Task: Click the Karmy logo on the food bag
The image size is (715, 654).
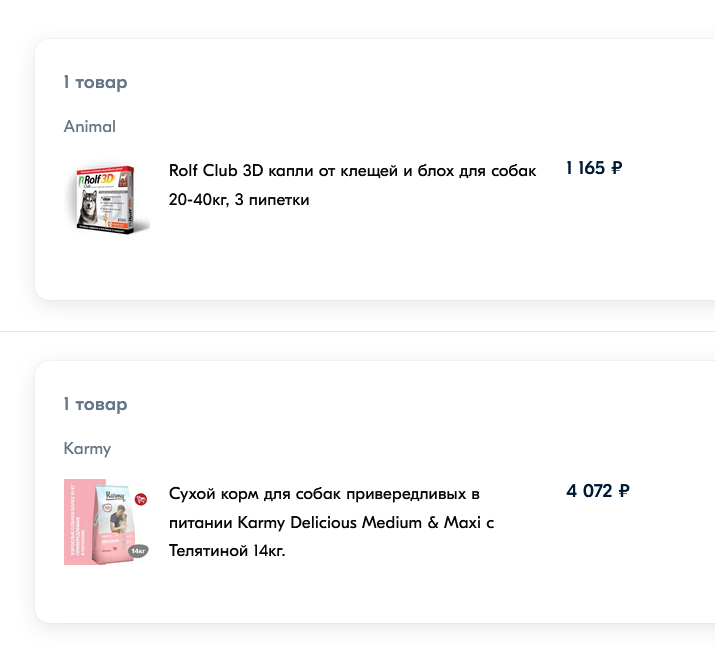Action: [114, 496]
